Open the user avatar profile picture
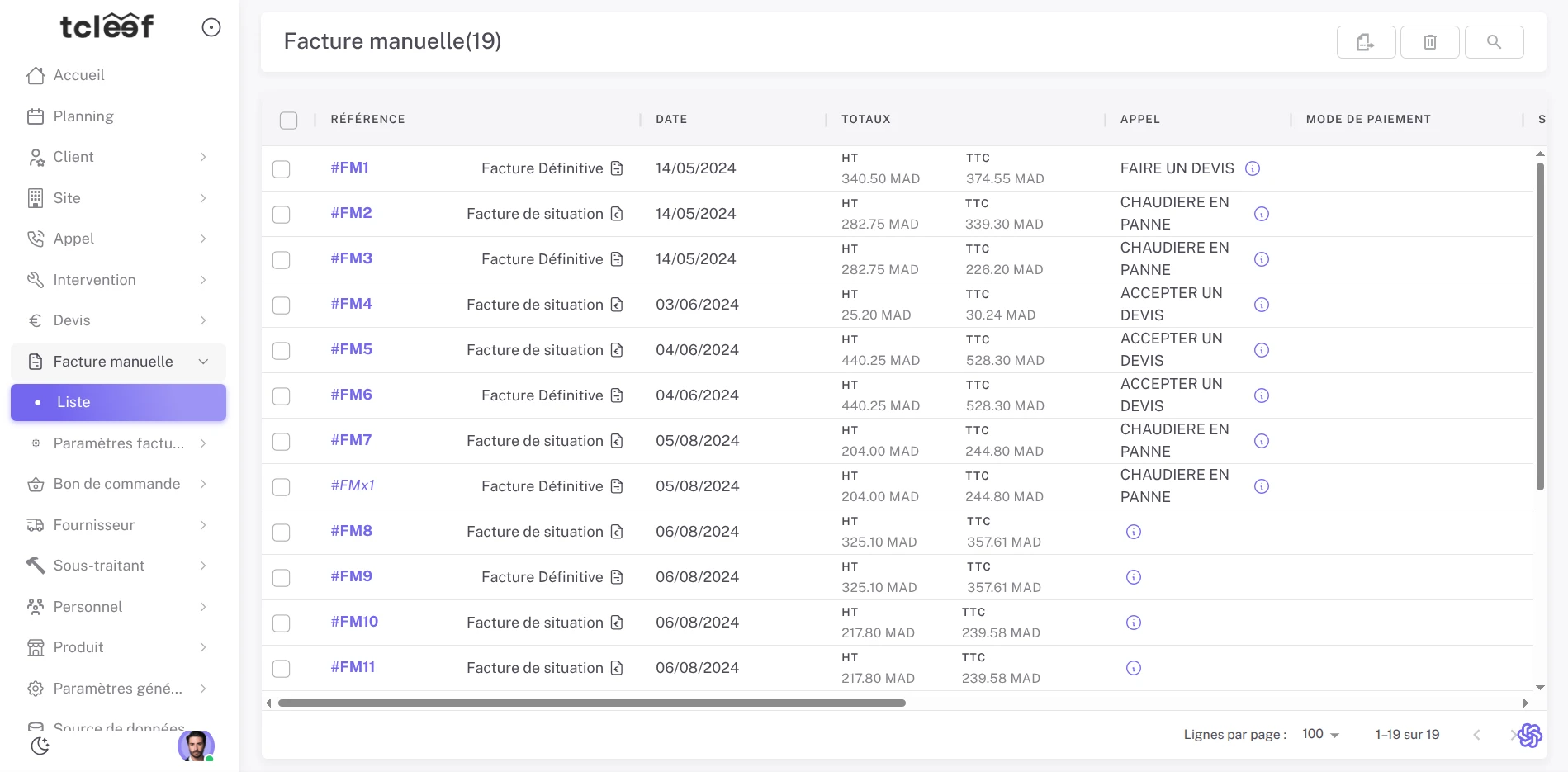 pos(196,746)
